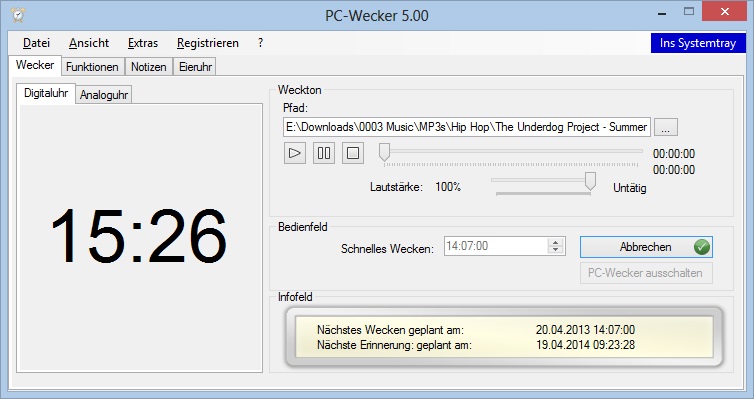This screenshot has height=399, width=754.
Task: Pause the alarm sound playback
Action: click(x=324, y=153)
